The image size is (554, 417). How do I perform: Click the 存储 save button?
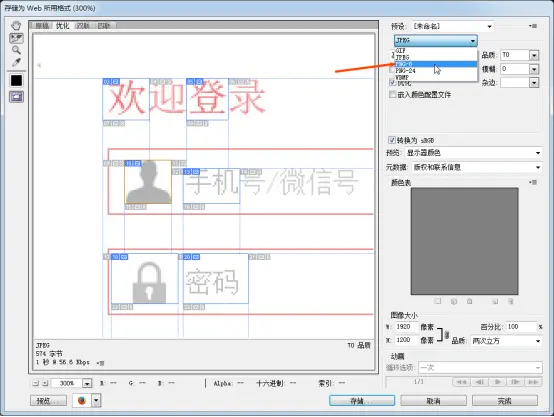coord(362,401)
